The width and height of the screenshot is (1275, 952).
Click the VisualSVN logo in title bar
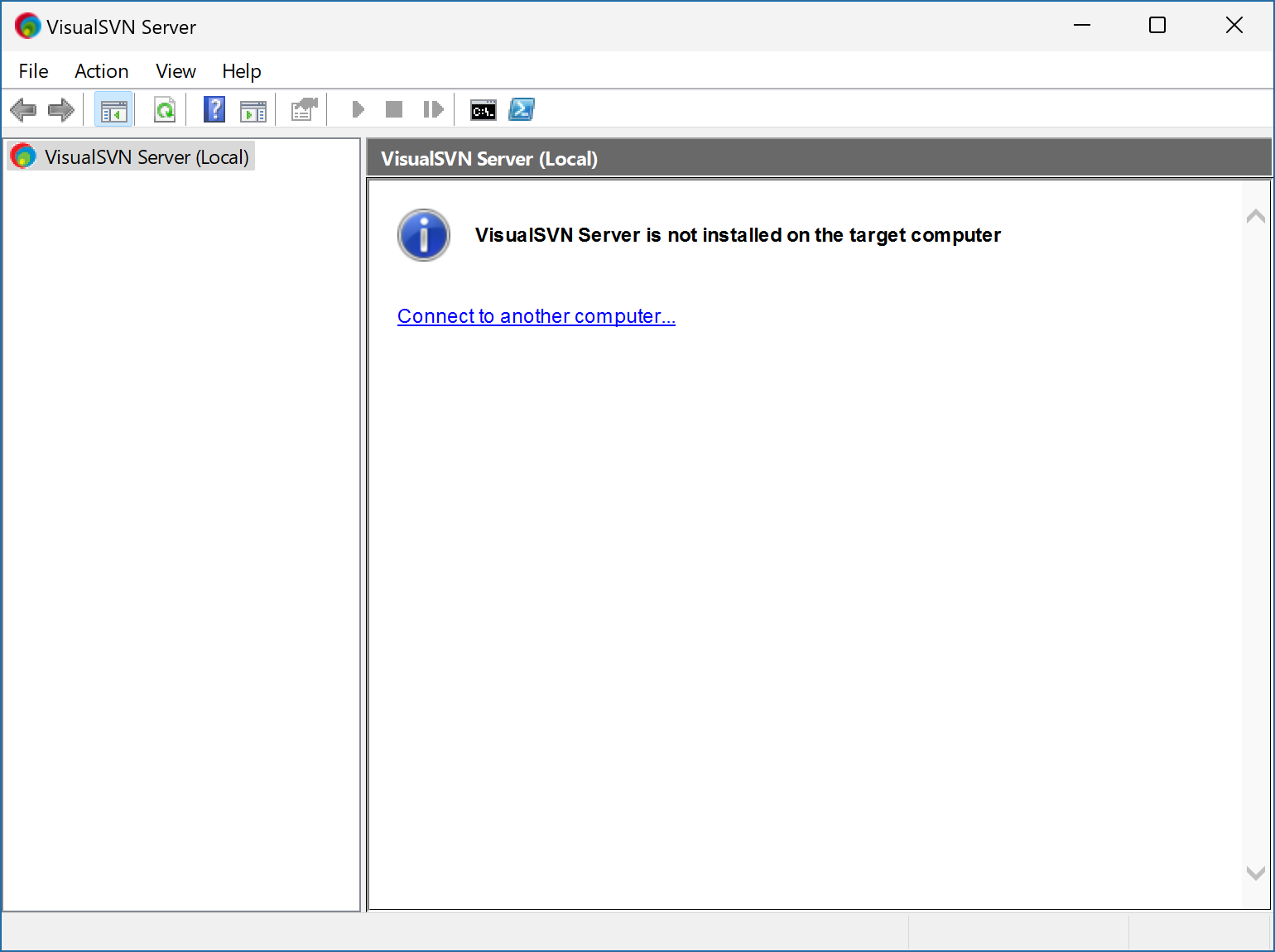[x=27, y=26]
